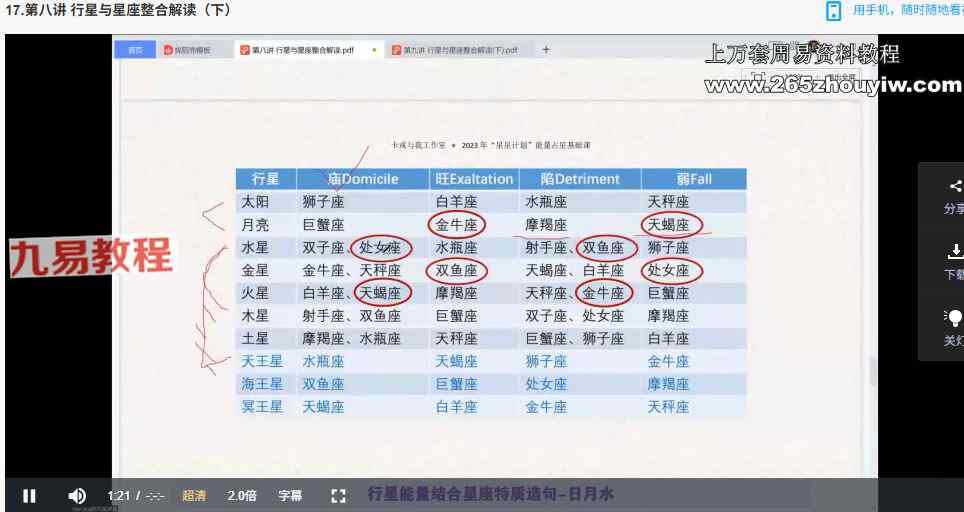Open the 超清 quality selector

[x=194, y=495]
